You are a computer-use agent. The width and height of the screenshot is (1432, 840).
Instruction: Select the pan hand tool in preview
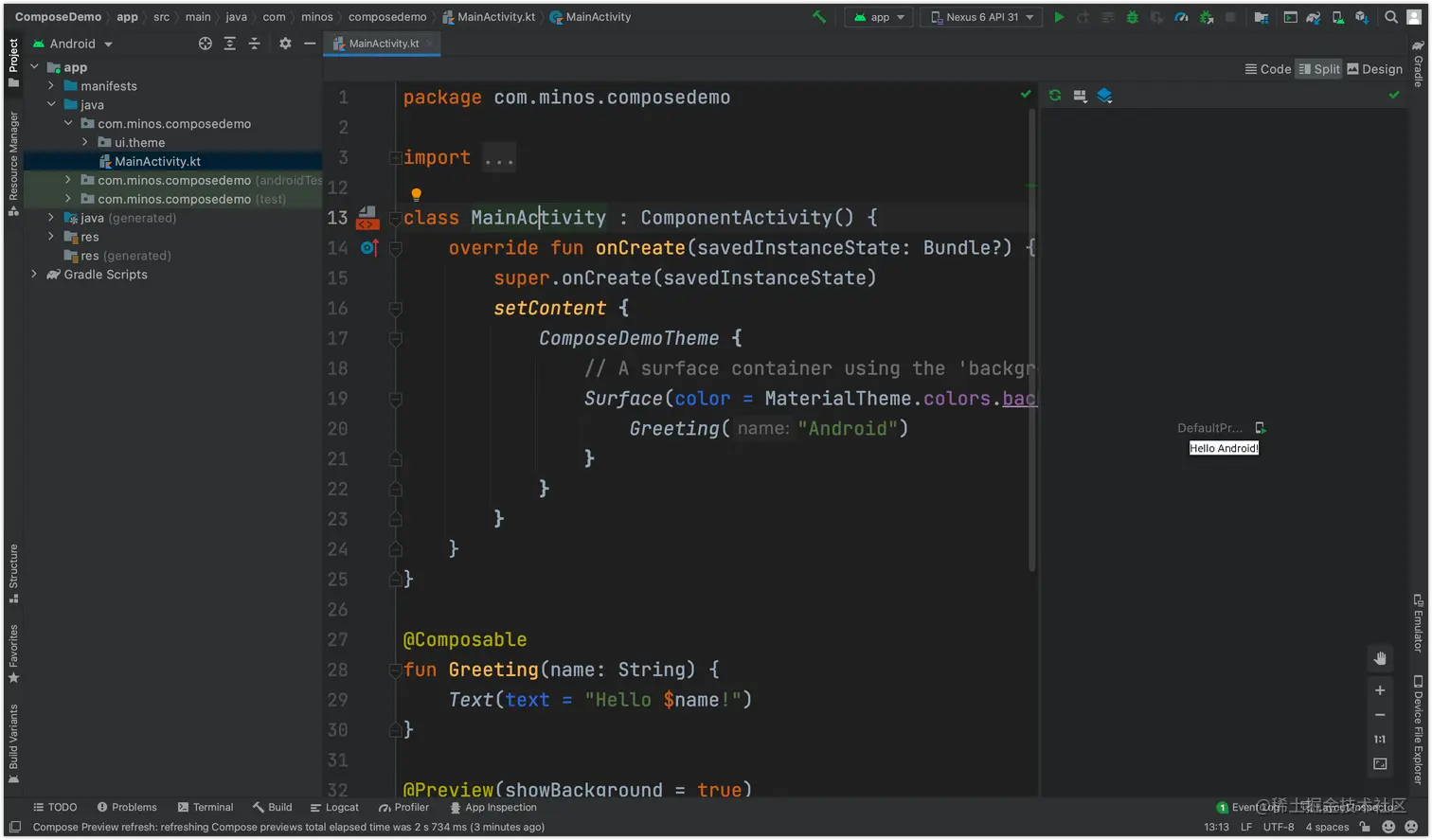click(1380, 658)
